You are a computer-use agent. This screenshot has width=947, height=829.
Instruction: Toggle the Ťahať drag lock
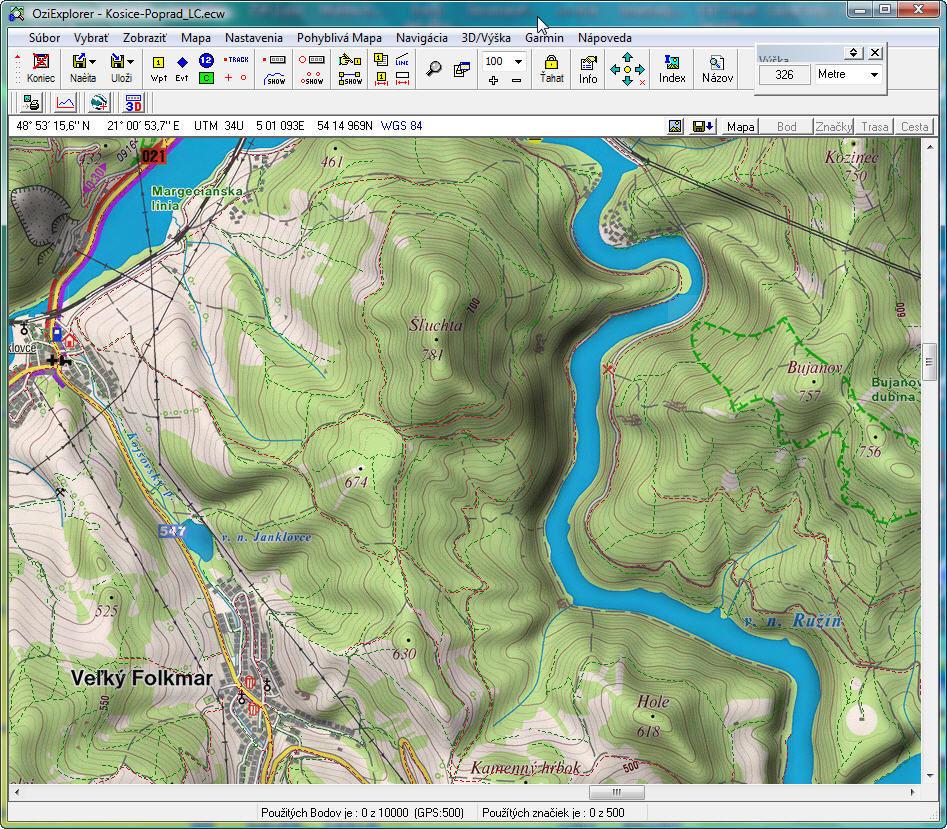click(551, 69)
